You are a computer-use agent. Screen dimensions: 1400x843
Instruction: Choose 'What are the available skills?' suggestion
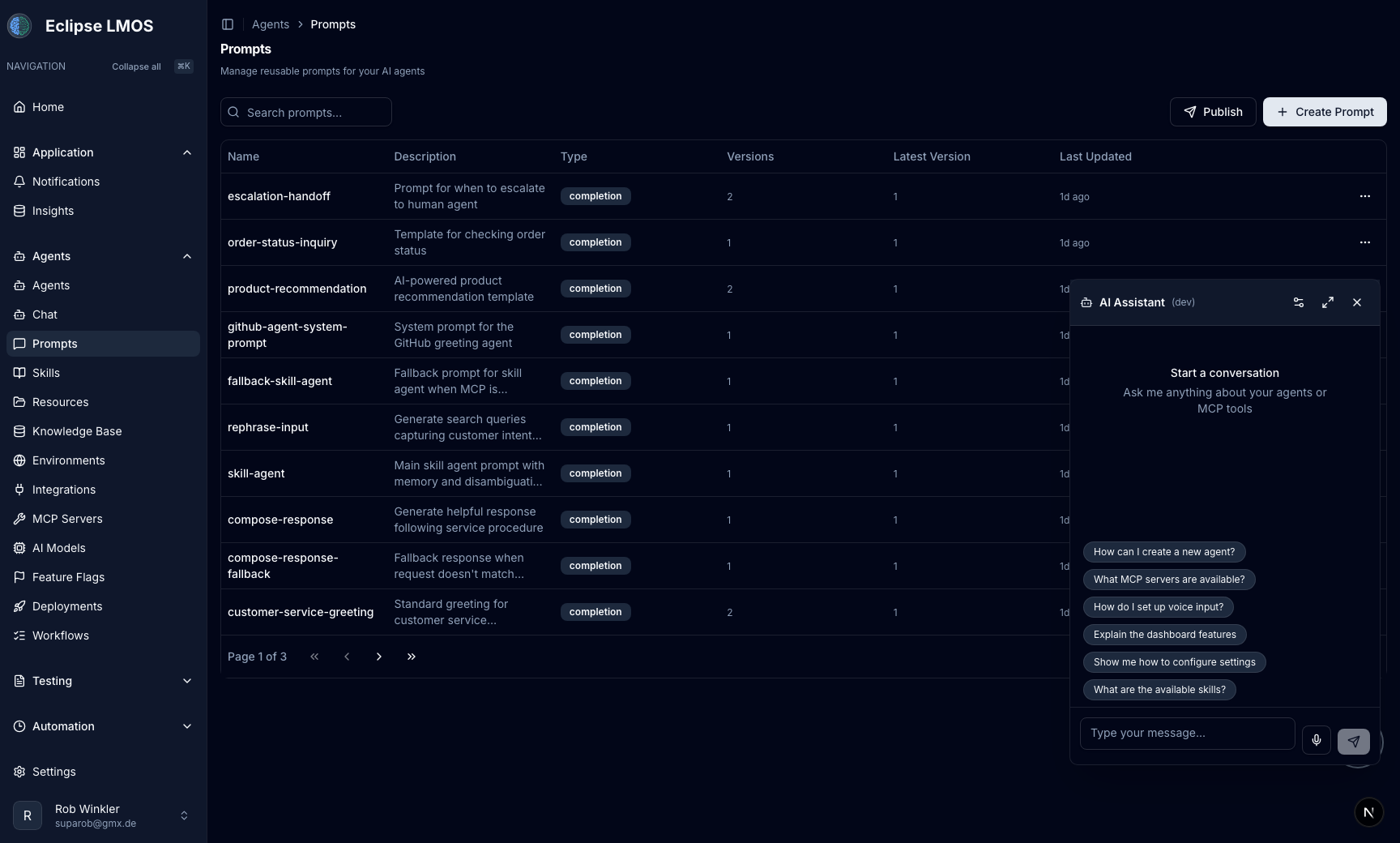(1159, 690)
